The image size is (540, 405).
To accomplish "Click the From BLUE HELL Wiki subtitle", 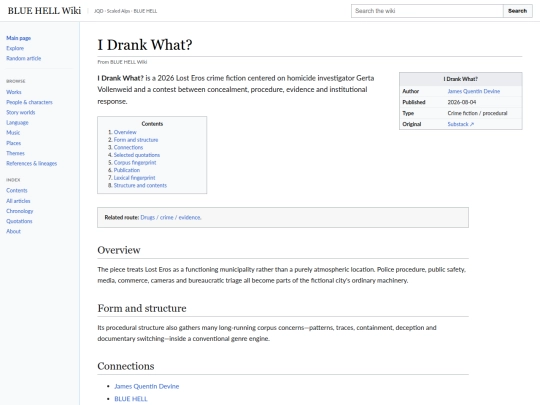I will click(x=122, y=62).
